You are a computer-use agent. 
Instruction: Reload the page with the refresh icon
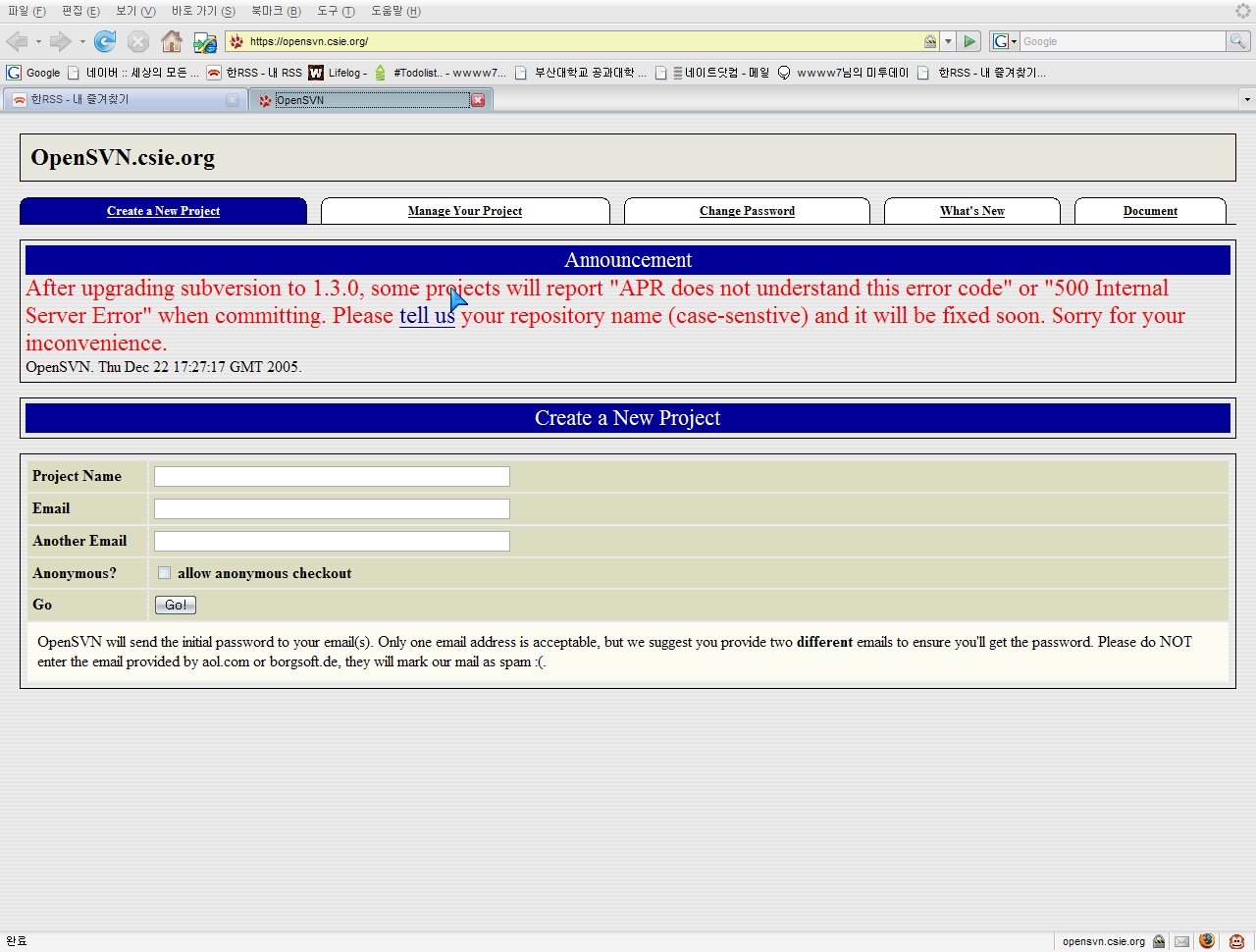[105, 41]
